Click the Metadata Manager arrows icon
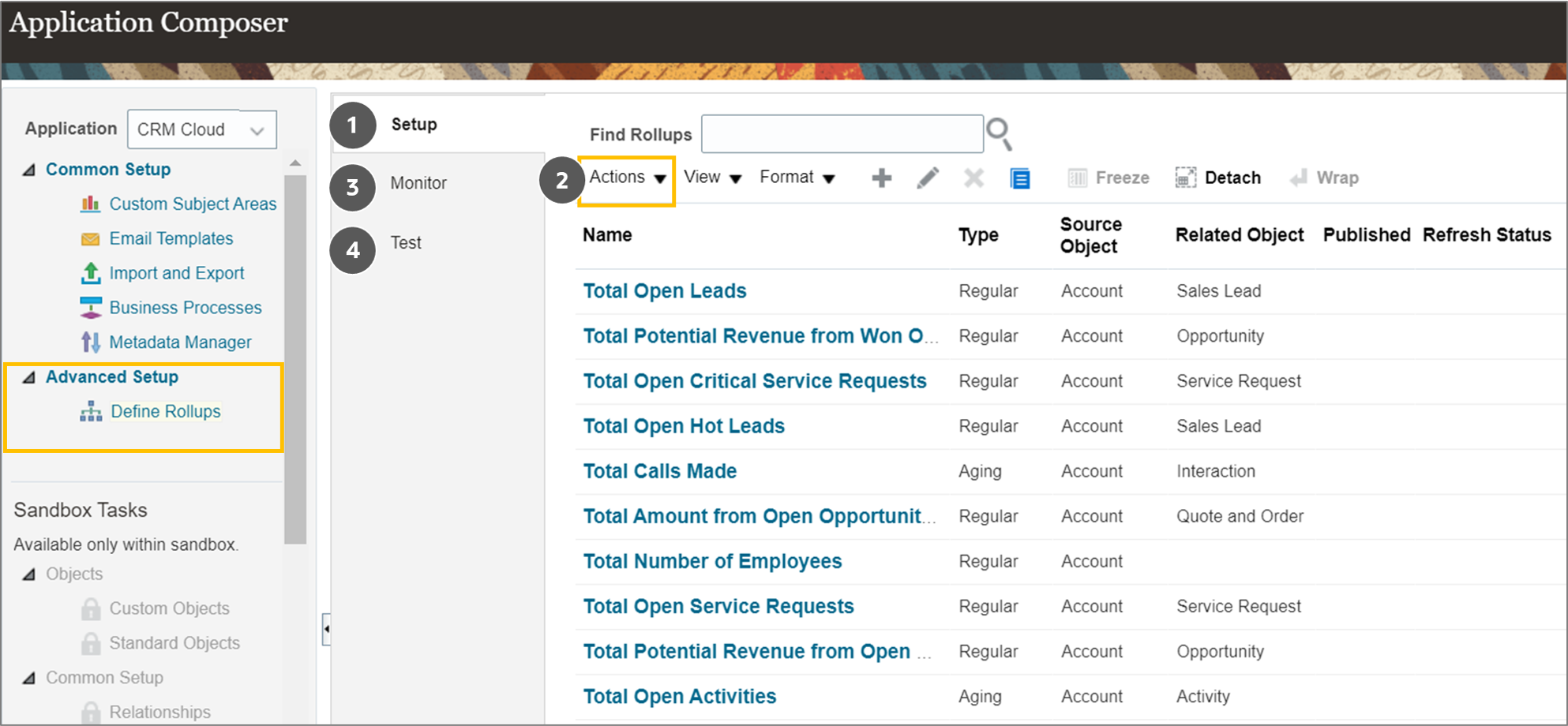The height and width of the screenshot is (726, 1568). (x=91, y=342)
